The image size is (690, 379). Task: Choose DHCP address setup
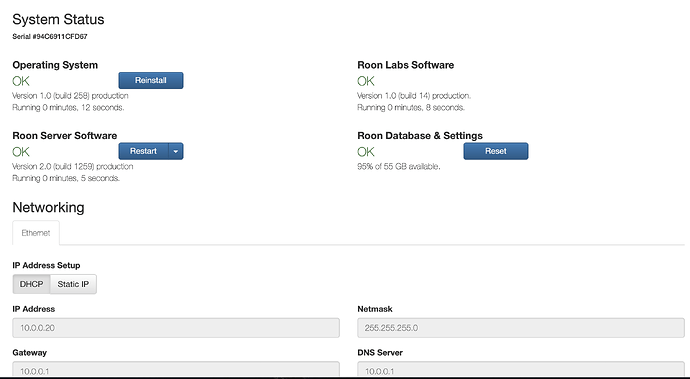[31, 284]
